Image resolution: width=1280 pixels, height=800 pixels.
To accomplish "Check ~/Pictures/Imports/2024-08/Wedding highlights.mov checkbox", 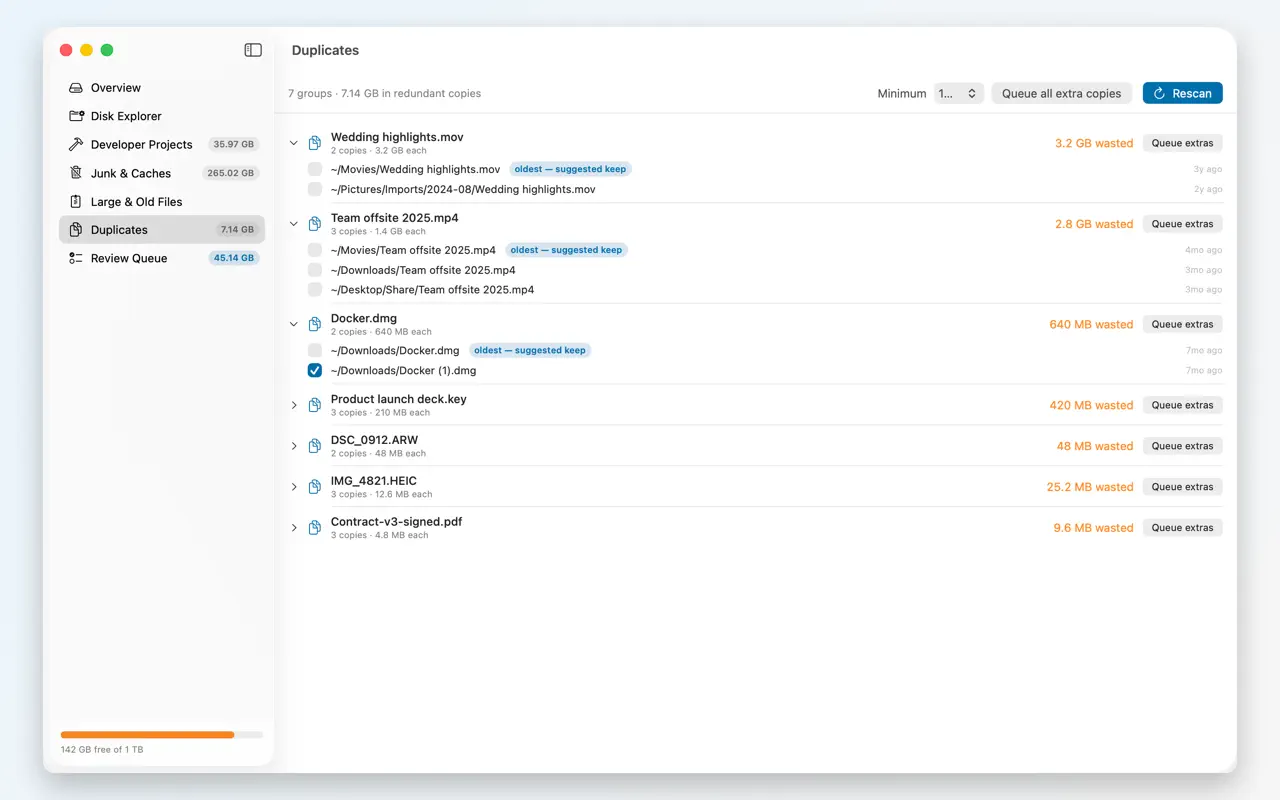I will click(315, 189).
